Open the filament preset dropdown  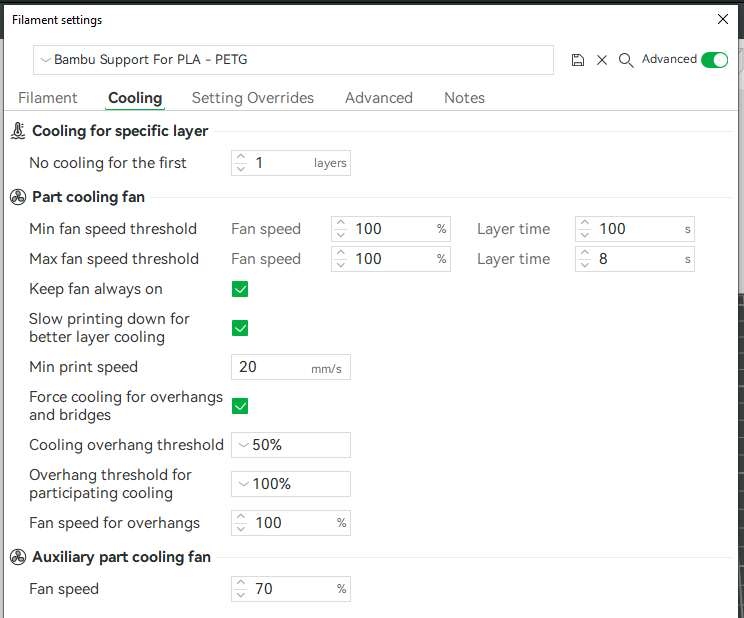tap(292, 60)
